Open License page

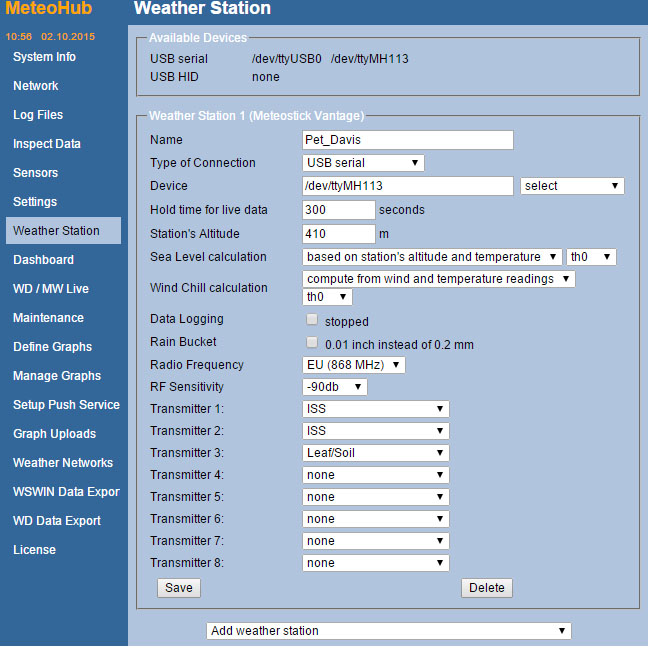pyautogui.click(x=34, y=549)
